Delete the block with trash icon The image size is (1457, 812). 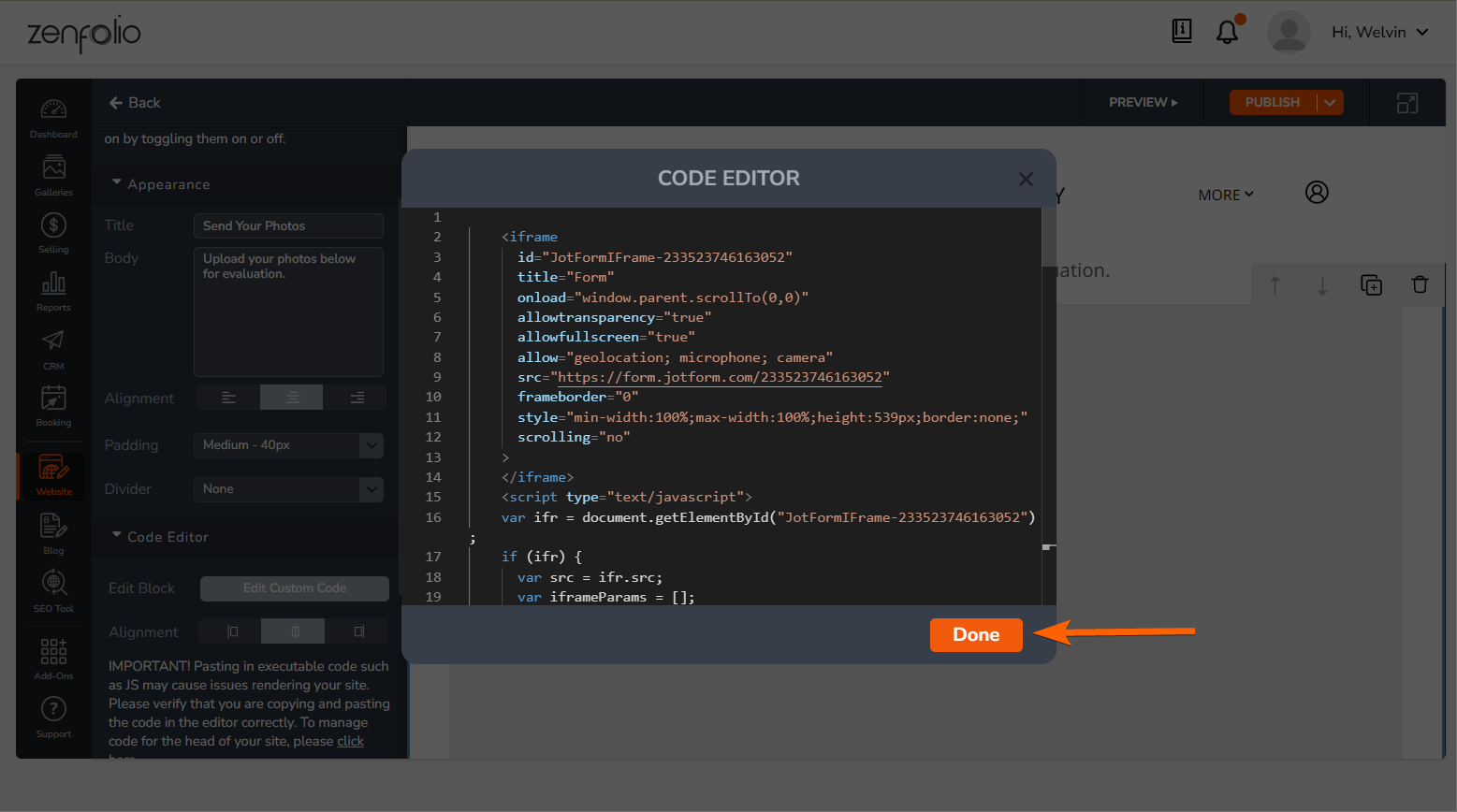click(1420, 284)
